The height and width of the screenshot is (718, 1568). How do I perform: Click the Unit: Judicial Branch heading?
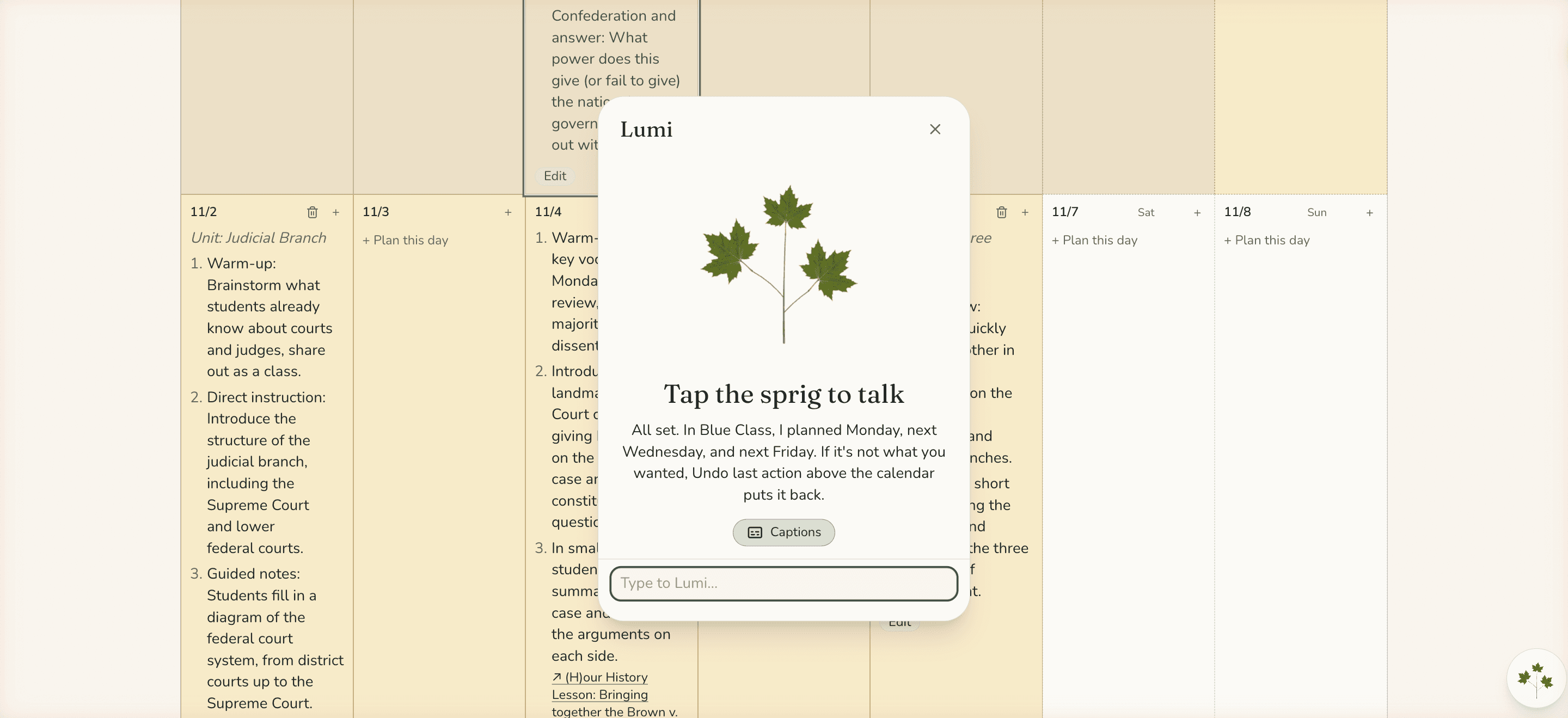coord(259,238)
